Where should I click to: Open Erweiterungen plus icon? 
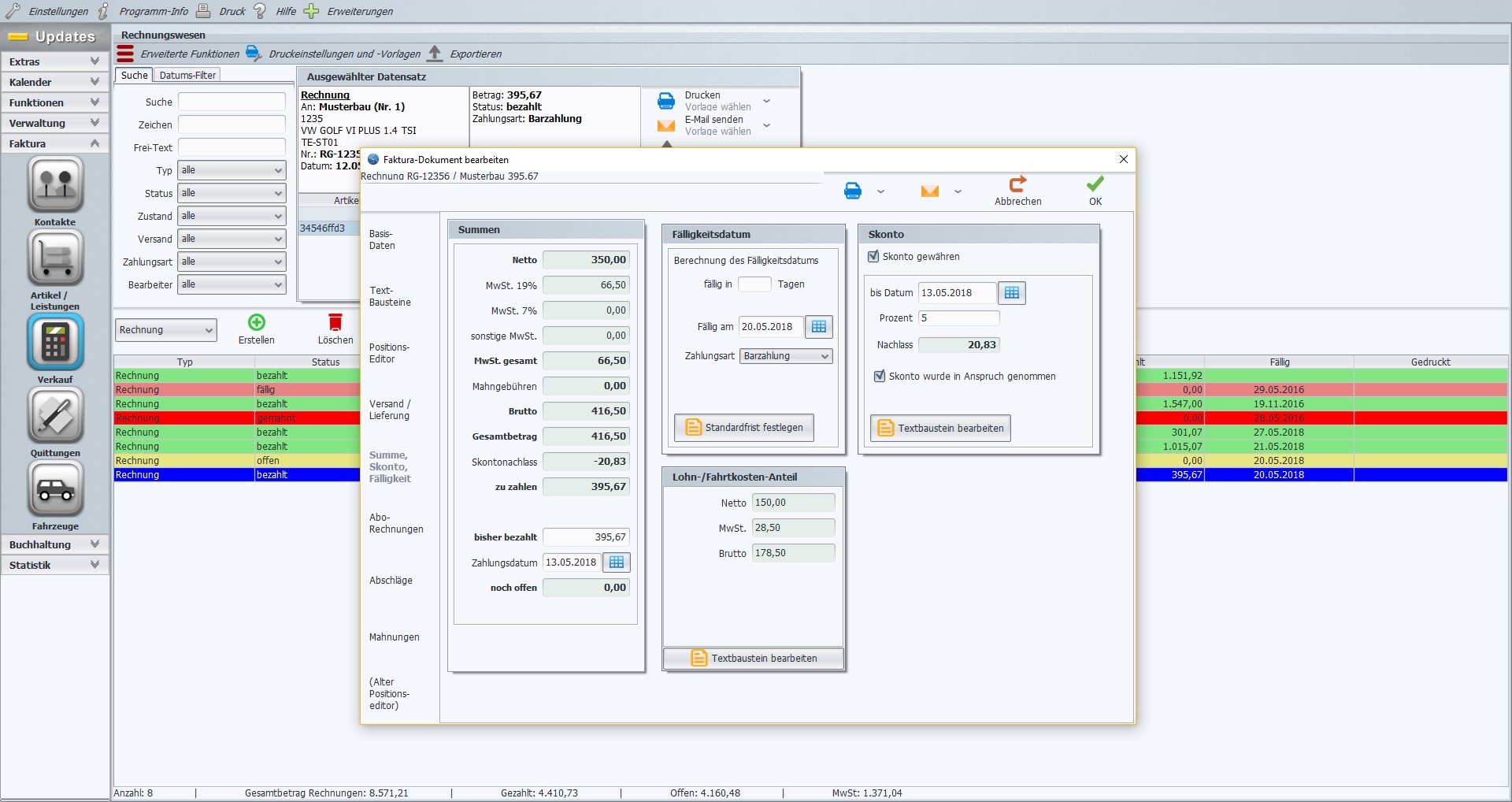312,11
